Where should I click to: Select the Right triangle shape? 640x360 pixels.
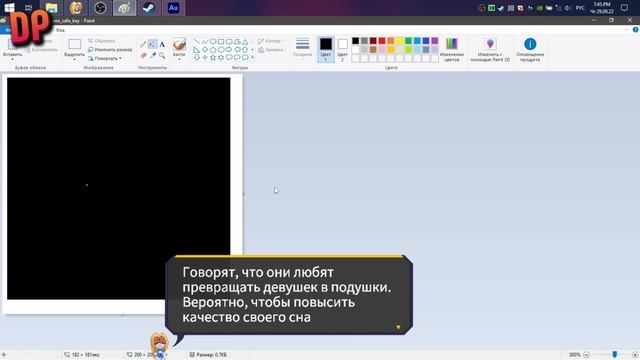[197, 49]
